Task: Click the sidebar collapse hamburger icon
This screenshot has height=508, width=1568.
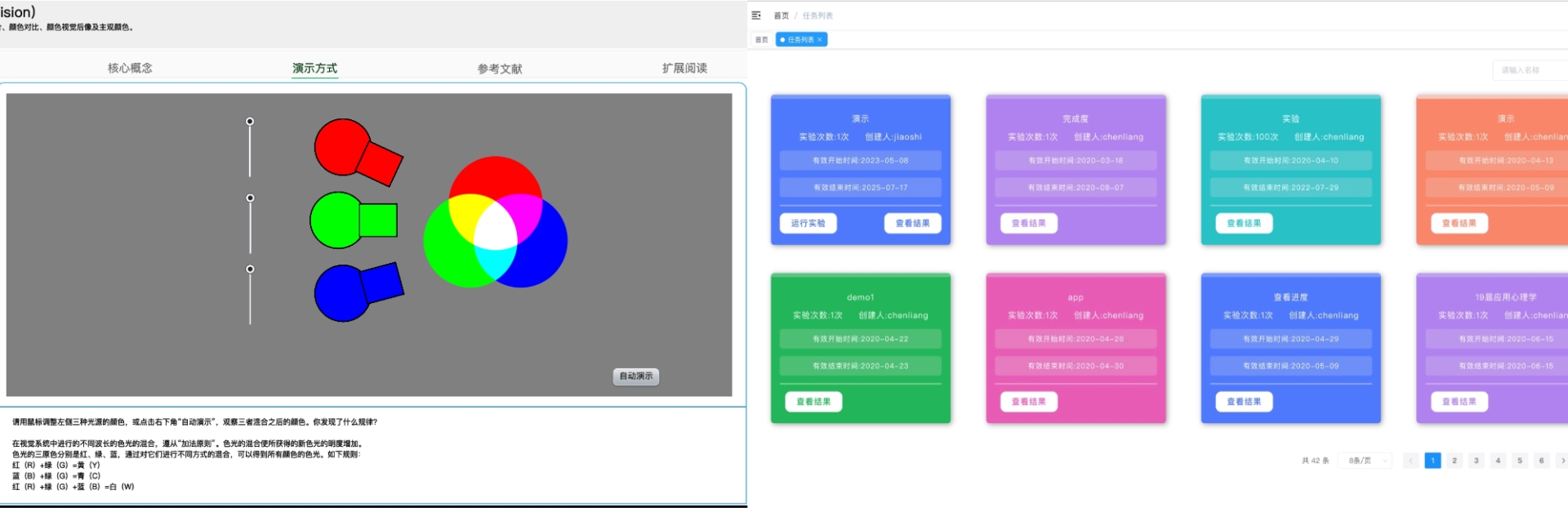Action: pyautogui.click(x=756, y=16)
